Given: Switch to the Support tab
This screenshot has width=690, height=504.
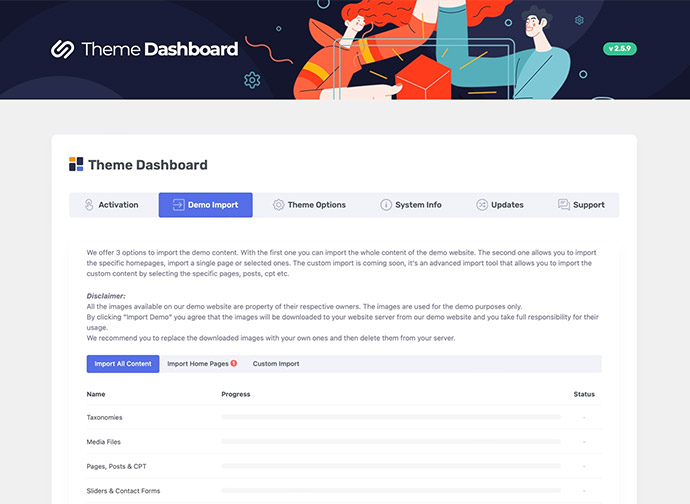Looking at the screenshot, I should tap(581, 205).
